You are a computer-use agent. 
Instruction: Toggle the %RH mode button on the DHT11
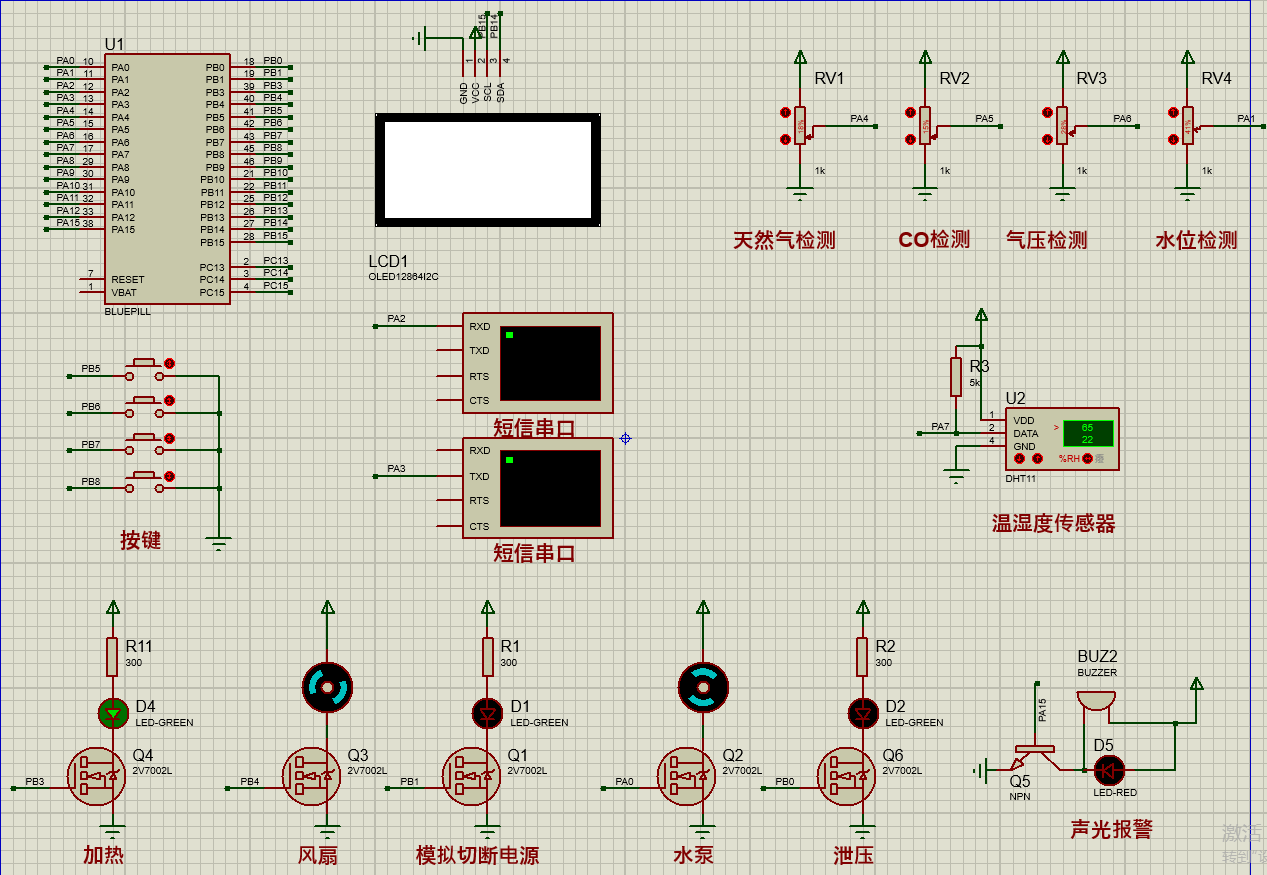tap(1087, 459)
